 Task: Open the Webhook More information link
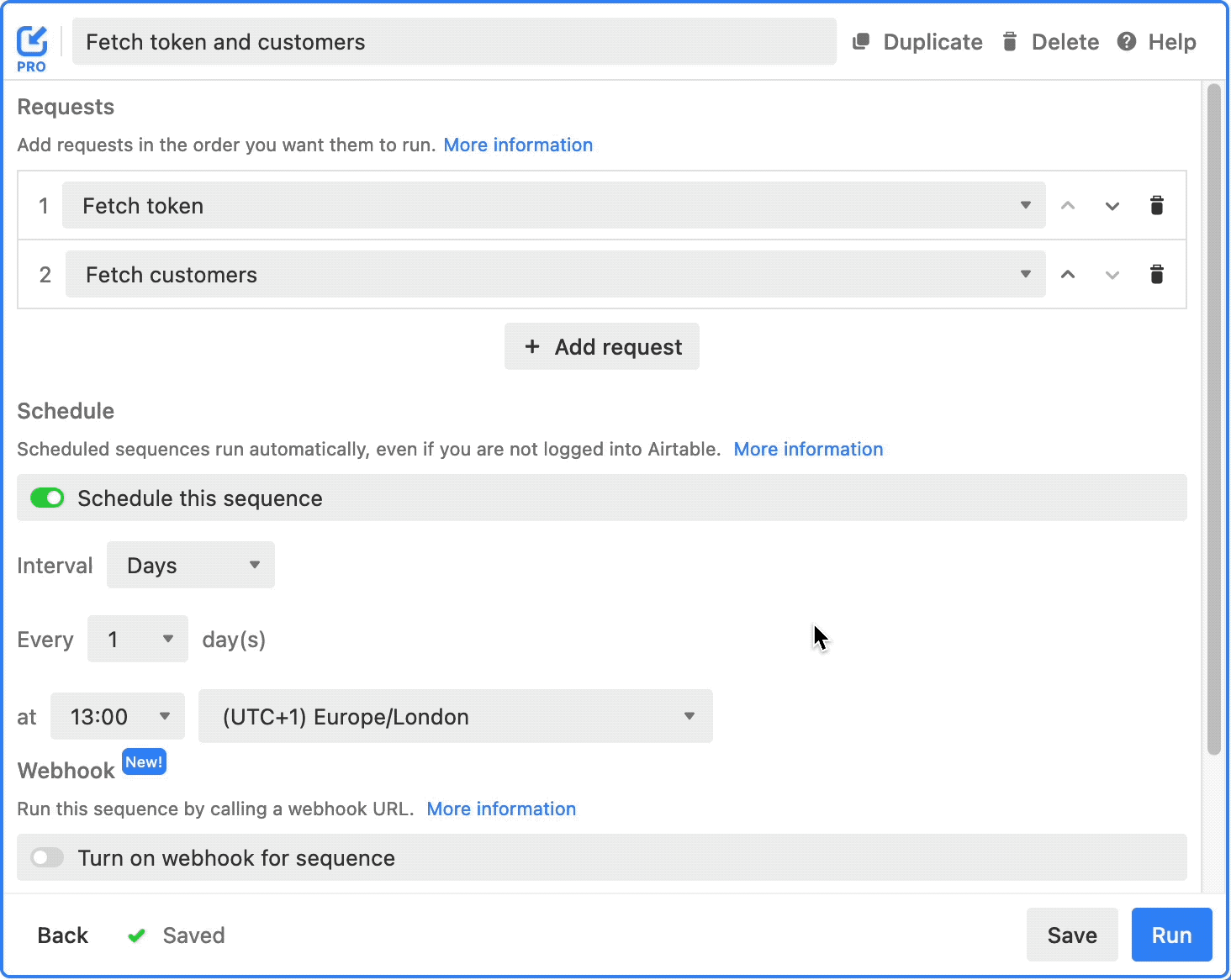pyautogui.click(x=501, y=809)
